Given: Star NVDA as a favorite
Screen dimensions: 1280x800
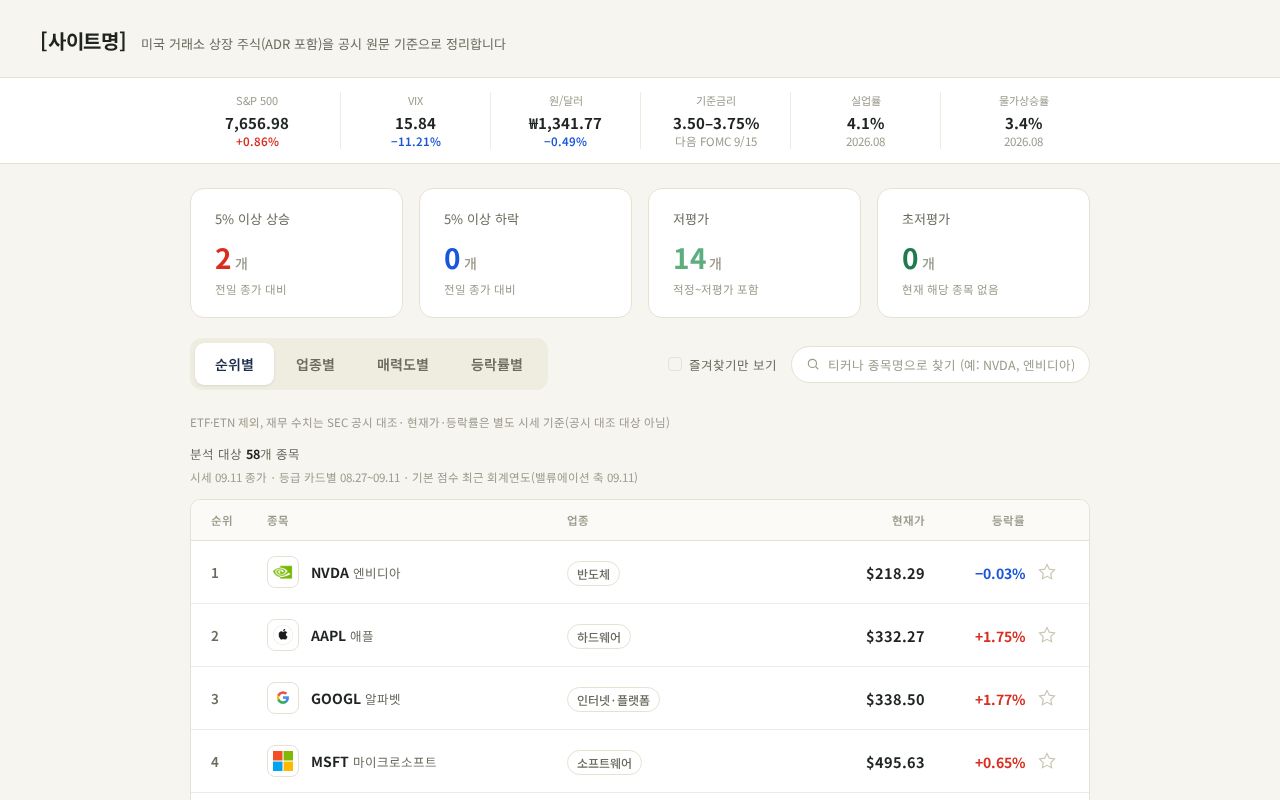Looking at the screenshot, I should tap(1047, 572).
